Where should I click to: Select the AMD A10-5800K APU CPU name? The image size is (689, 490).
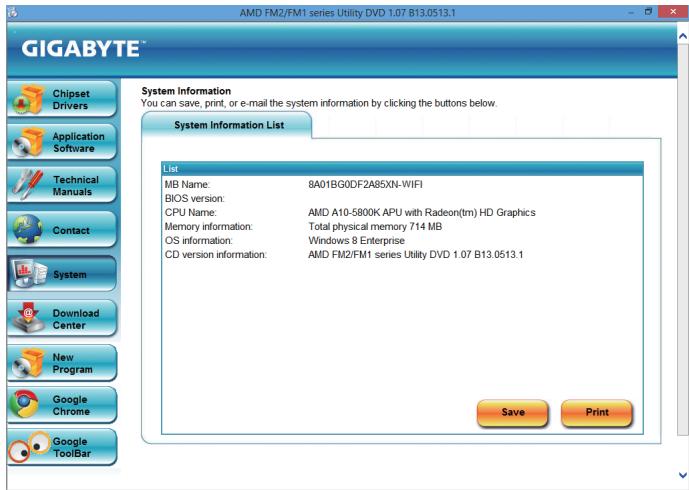(421, 213)
